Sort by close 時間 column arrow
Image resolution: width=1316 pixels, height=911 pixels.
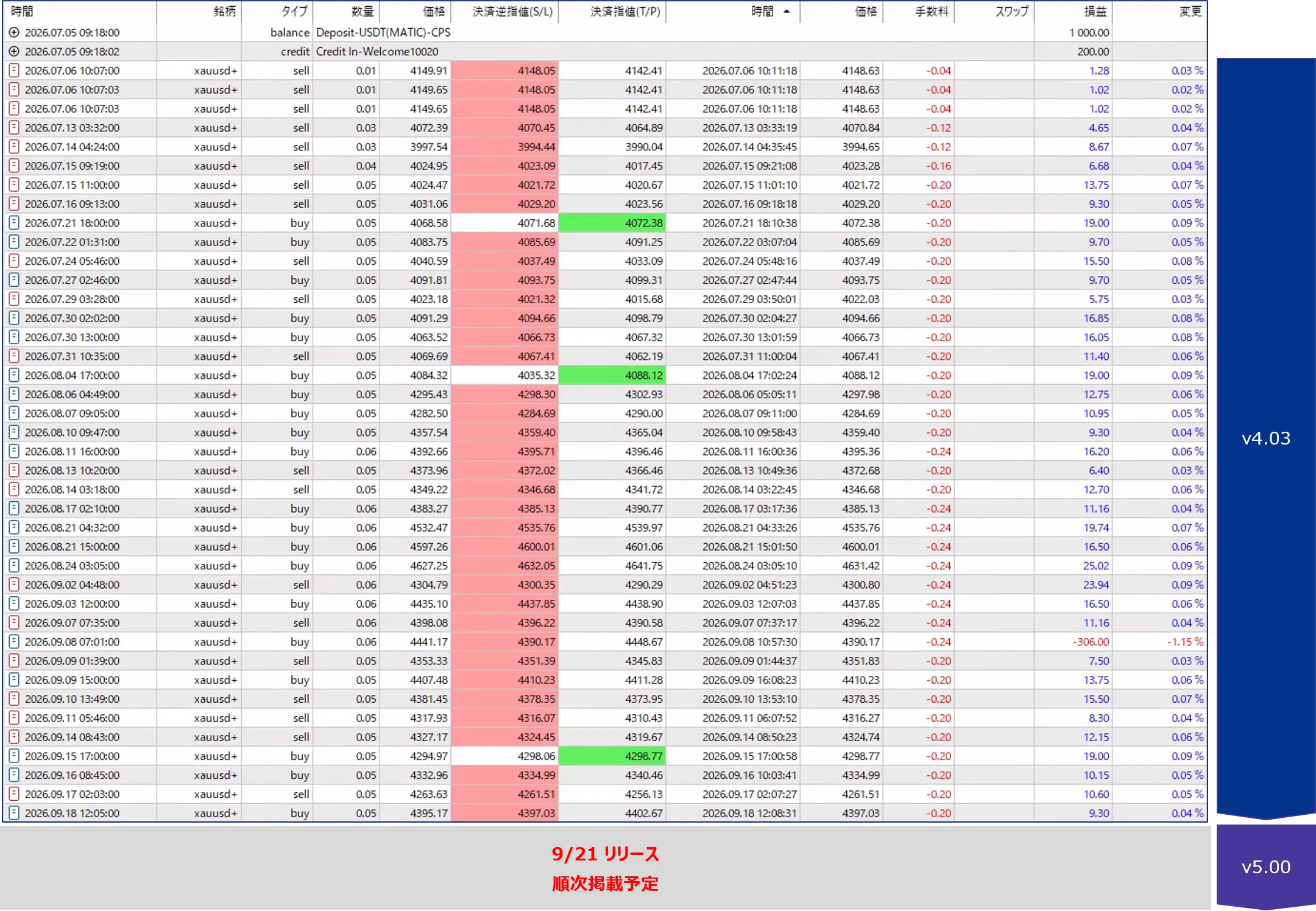787,12
